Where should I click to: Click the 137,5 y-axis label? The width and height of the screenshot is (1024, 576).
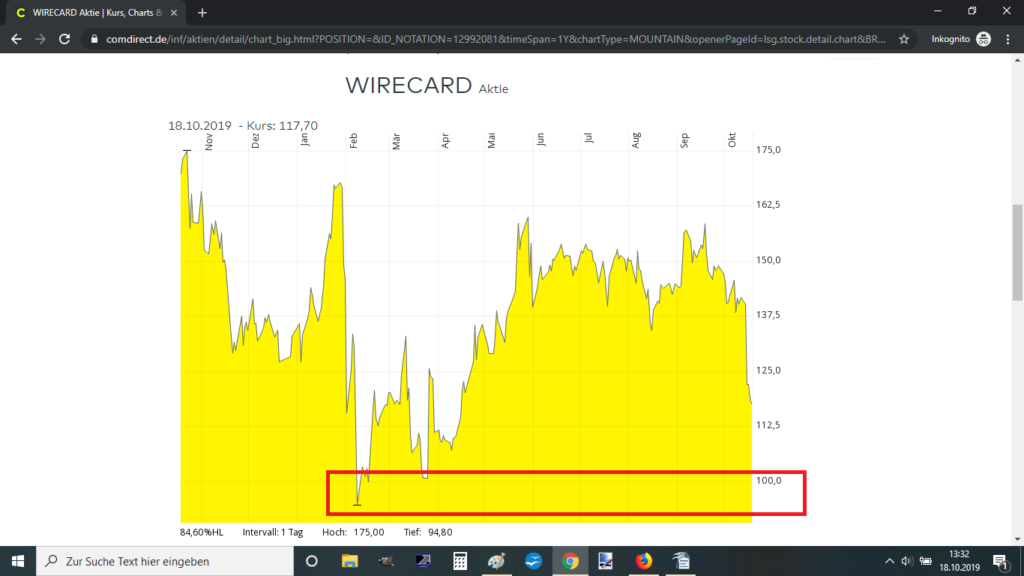768,315
